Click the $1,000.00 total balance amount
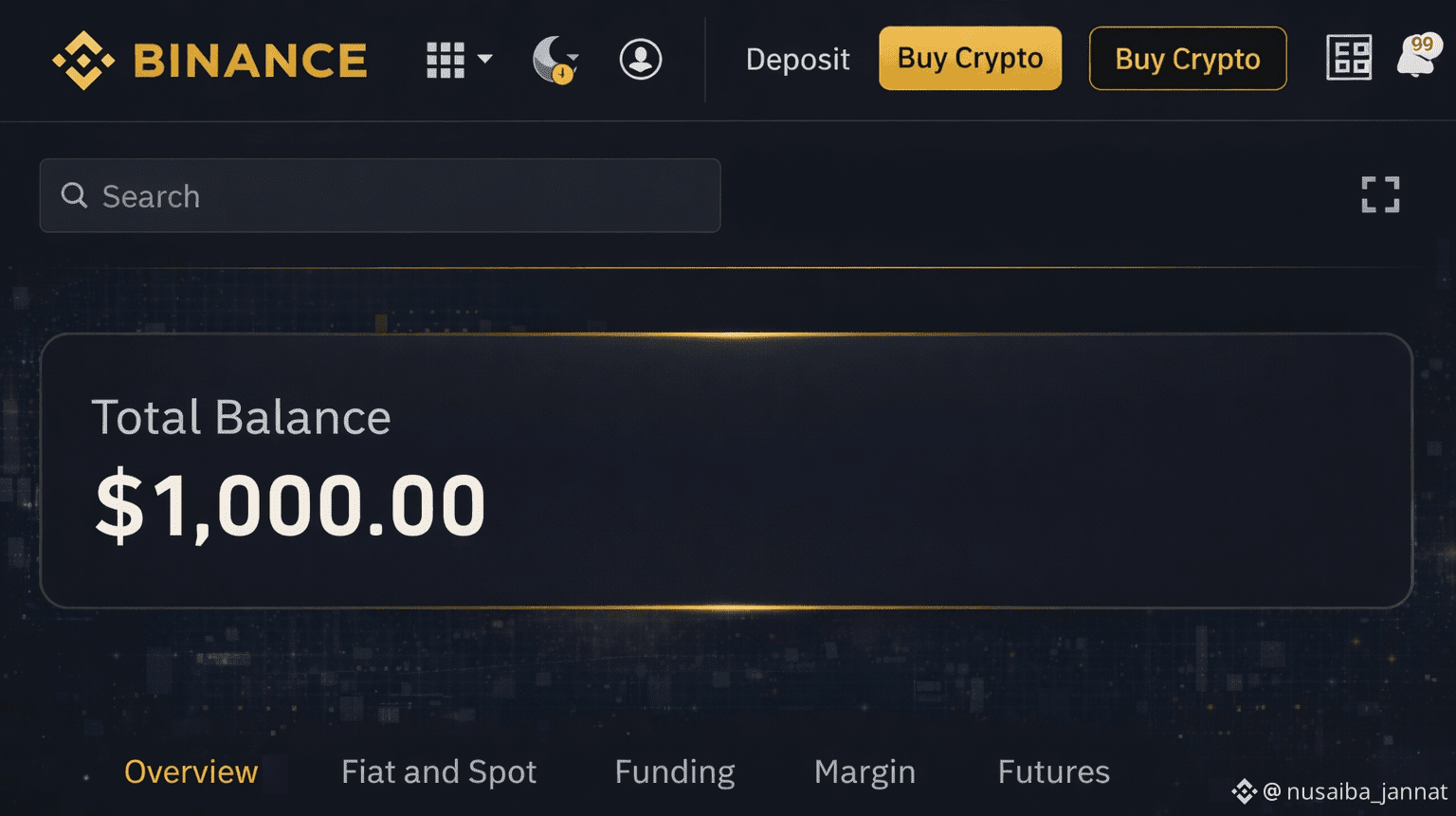1456x816 pixels. click(x=290, y=505)
